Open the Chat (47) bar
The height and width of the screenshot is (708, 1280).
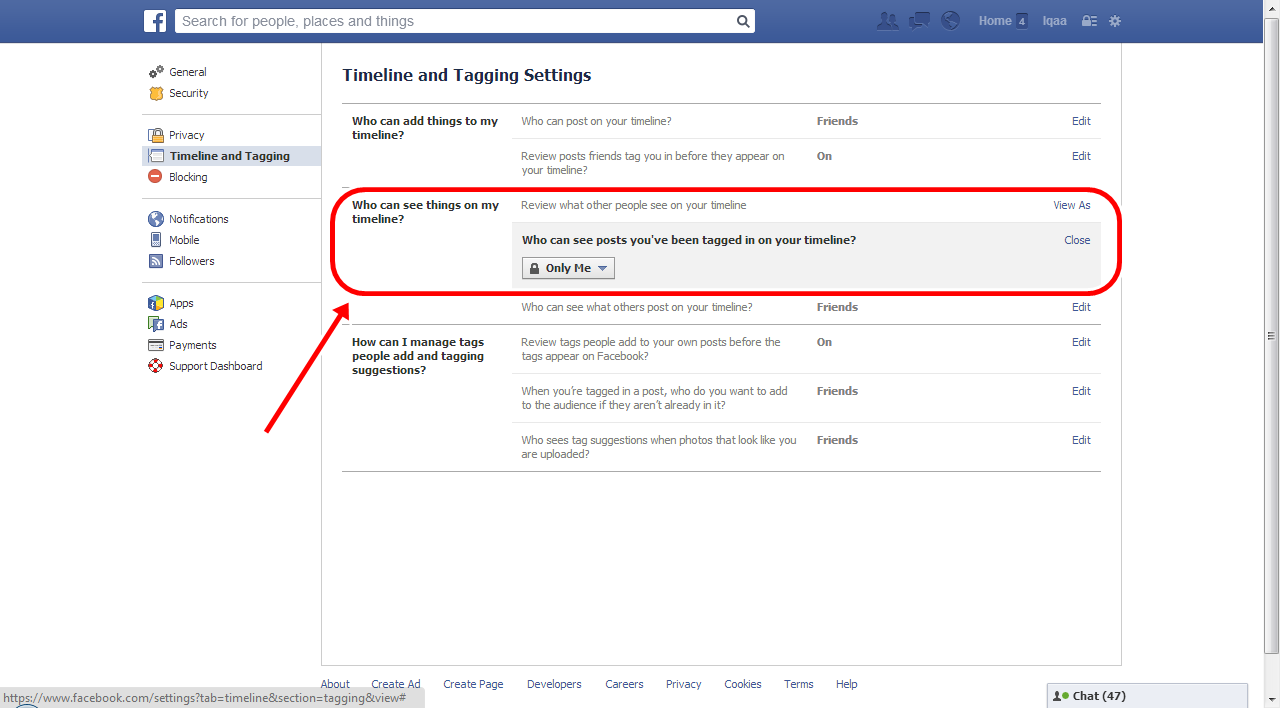pyautogui.click(x=1147, y=696)
